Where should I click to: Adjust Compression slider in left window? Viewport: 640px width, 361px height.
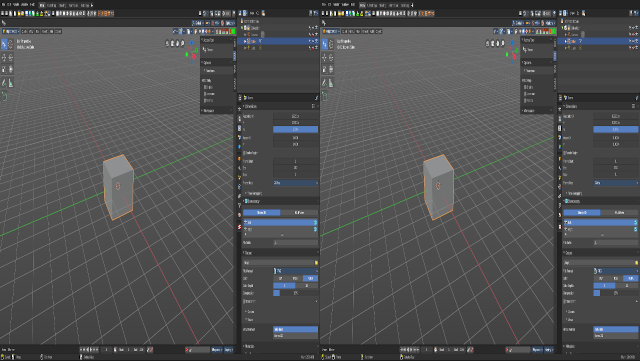[x=296, y=293]
